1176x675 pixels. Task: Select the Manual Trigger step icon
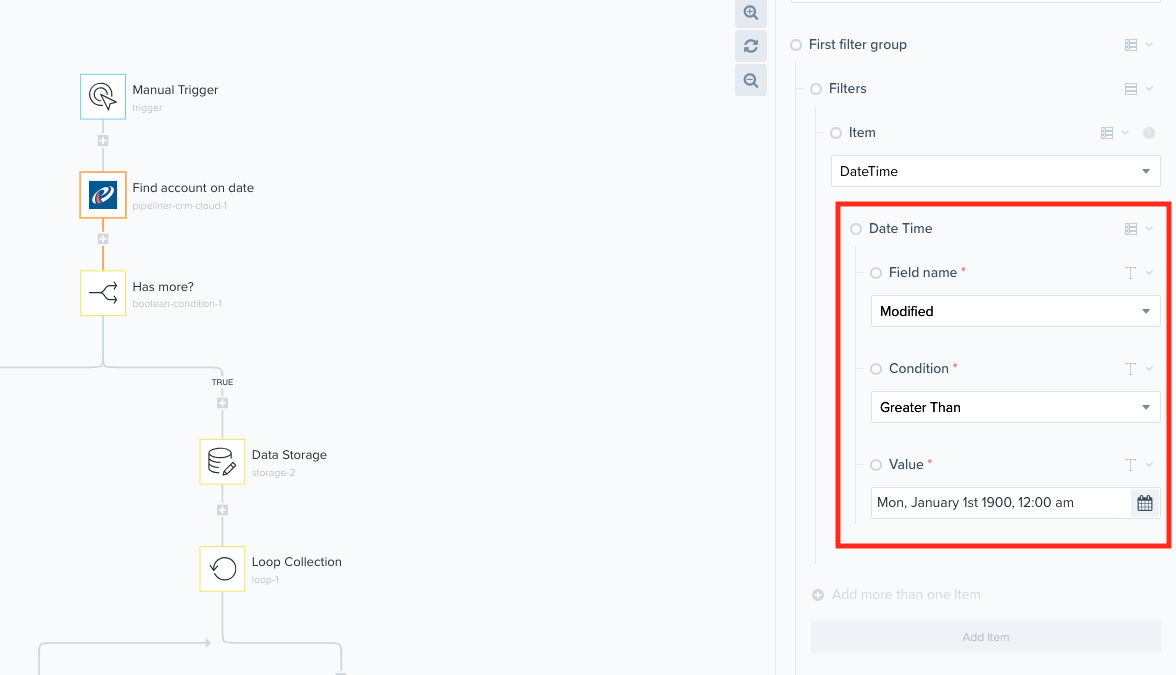103,96
